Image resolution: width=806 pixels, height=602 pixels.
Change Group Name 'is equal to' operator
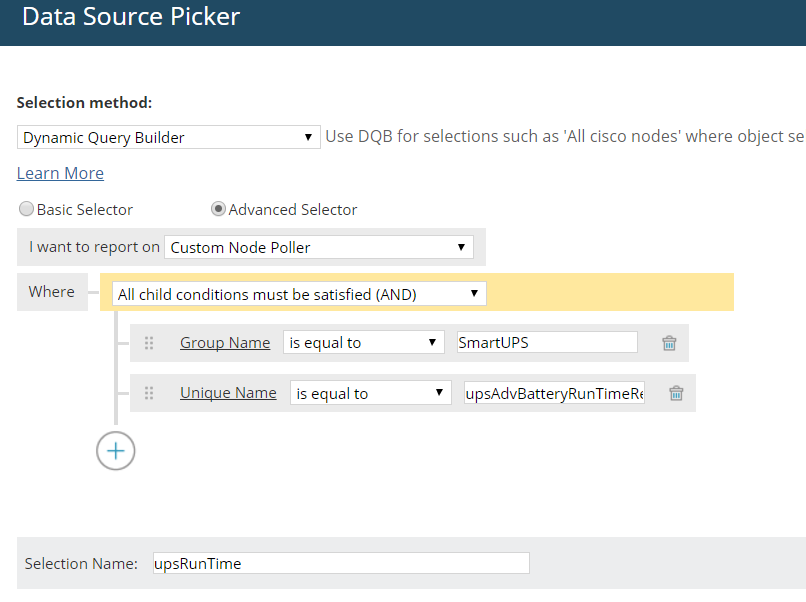(x=363, y=343)
